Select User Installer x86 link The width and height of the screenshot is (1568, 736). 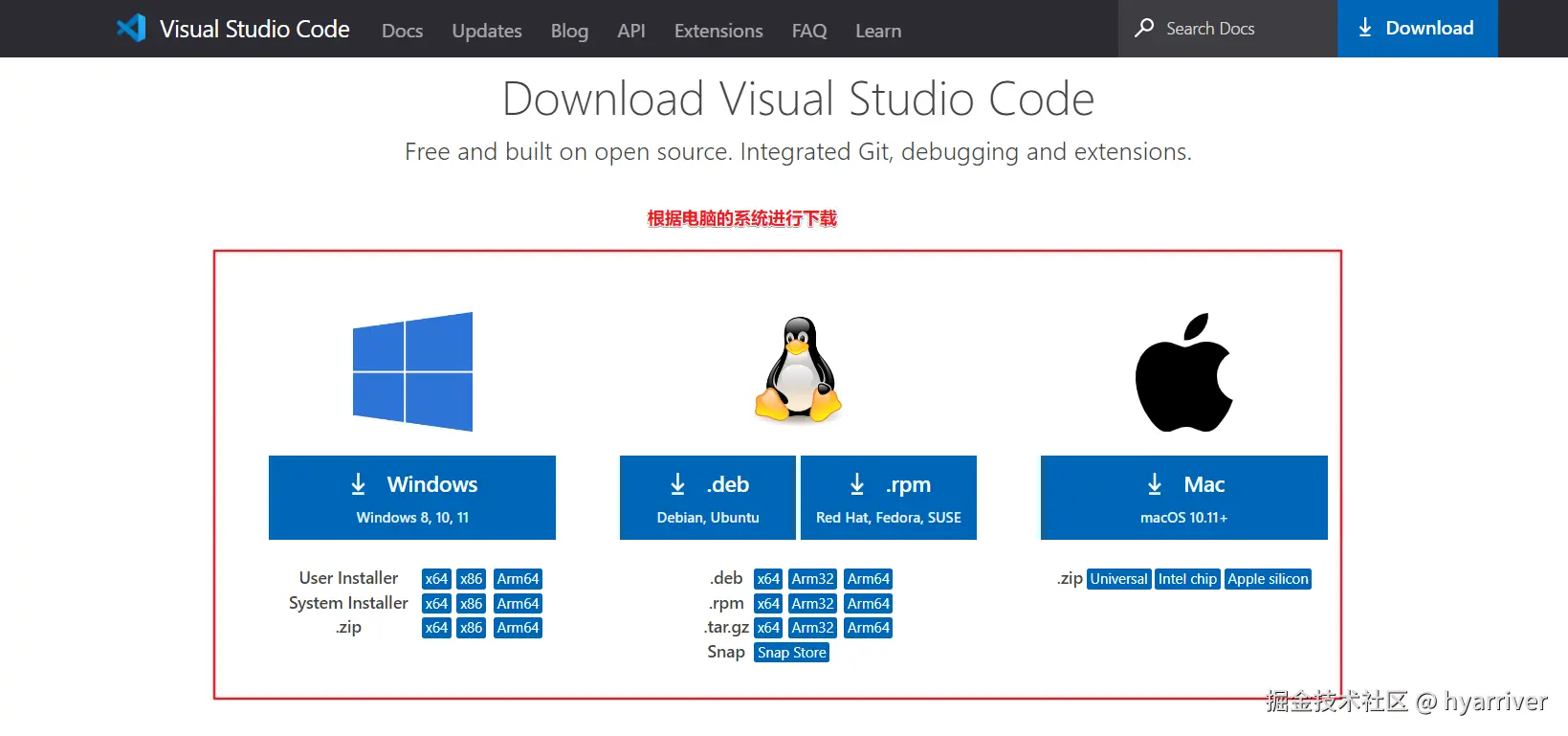[471, 579]
